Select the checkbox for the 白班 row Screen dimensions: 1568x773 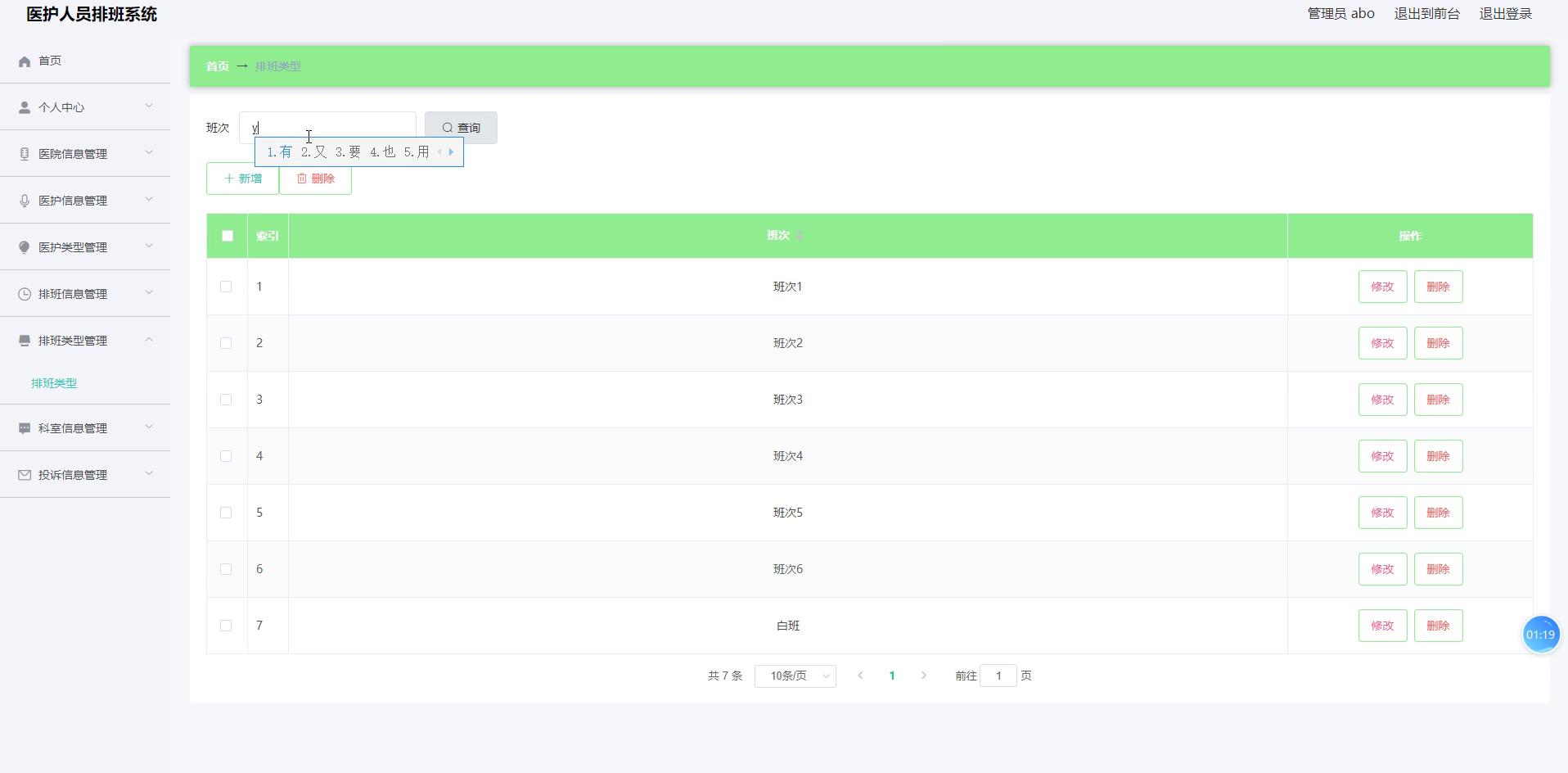[x=226, y=626]
